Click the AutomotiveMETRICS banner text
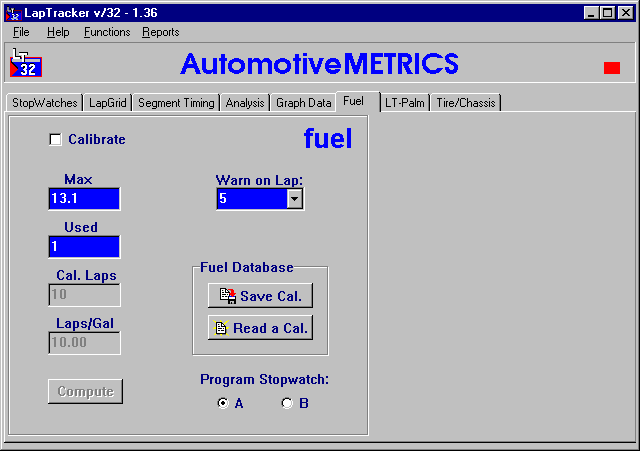The width and height of the screenshot is (640, 451). (x=320, y=64)
